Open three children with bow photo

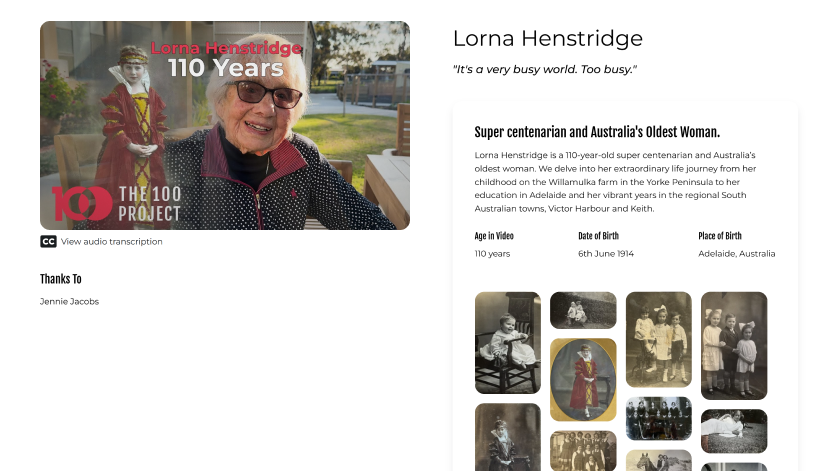pos(658,339)
